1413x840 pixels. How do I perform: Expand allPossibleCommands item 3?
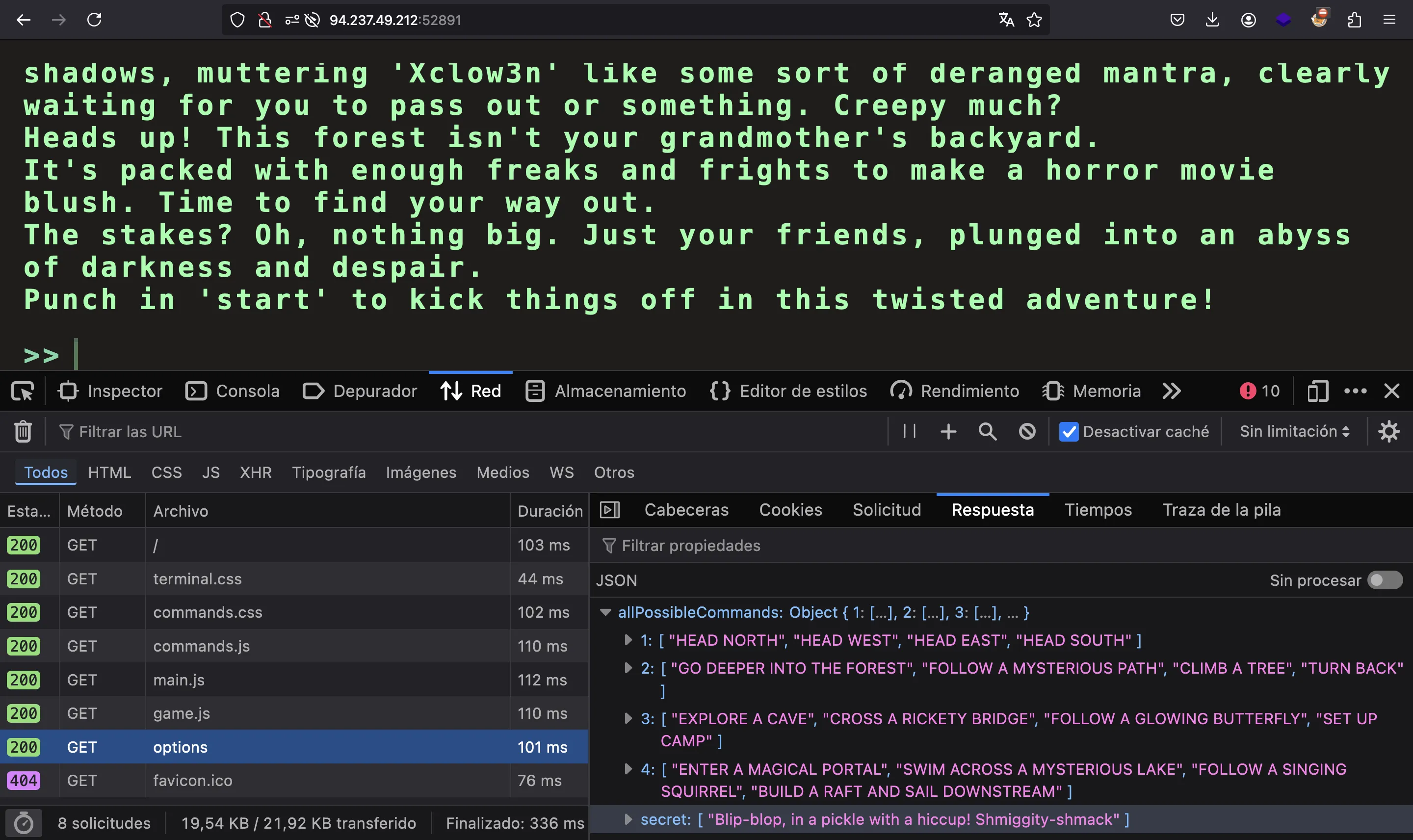(x=627, y=719)
